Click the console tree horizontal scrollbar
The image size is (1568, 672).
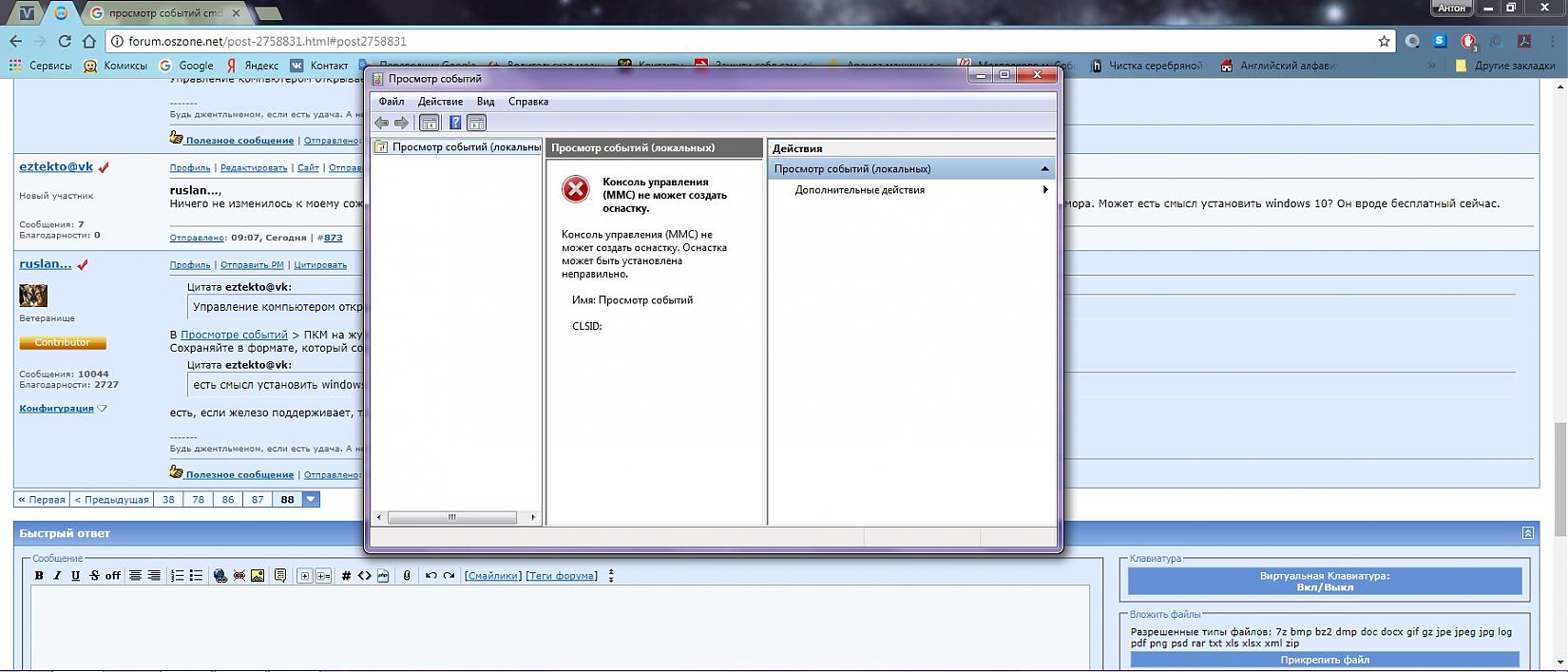pyautogui.click(x=452, y=518)
